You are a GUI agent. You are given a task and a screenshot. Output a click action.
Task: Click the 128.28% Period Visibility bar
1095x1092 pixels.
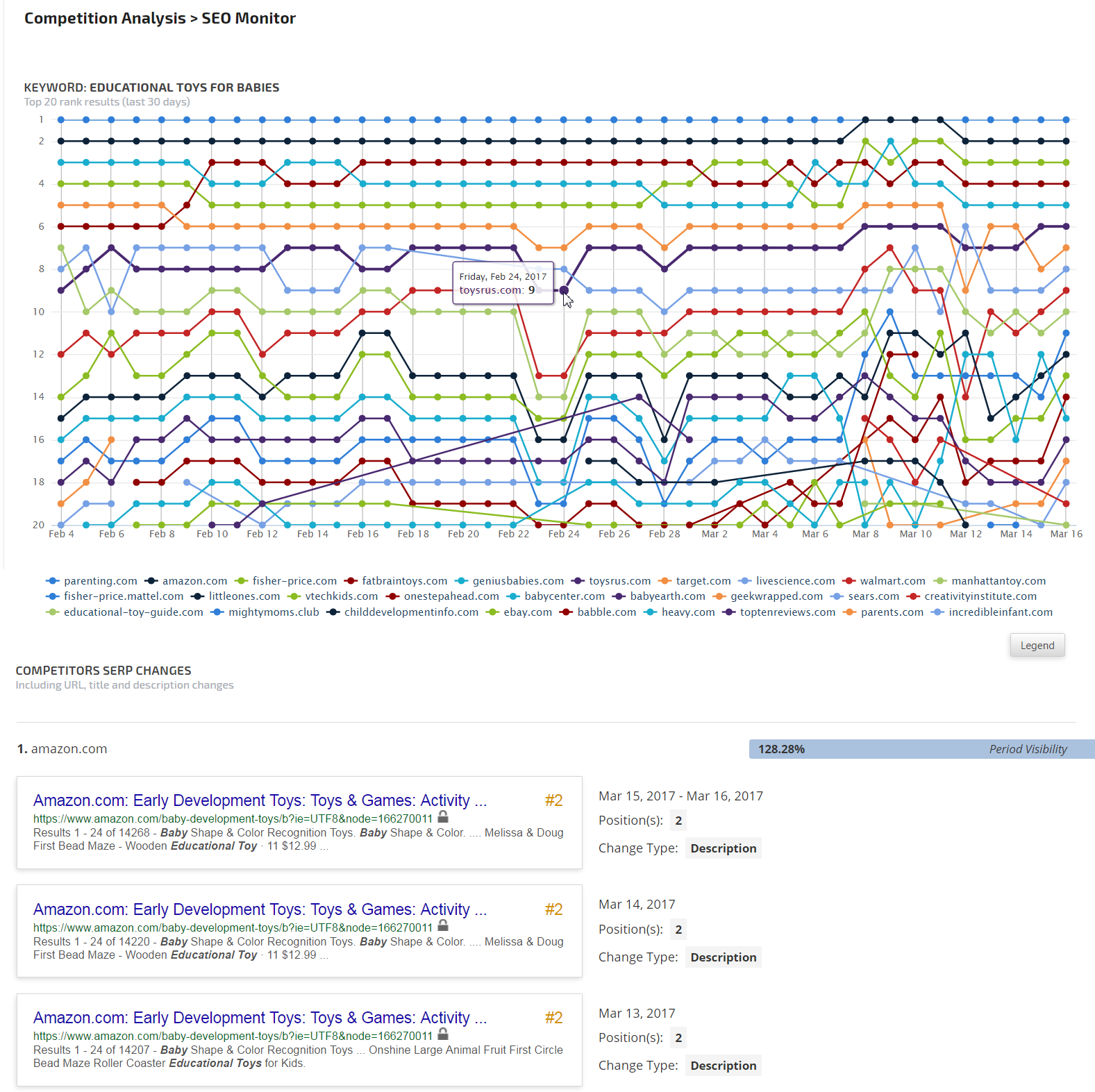pos(921,749)
